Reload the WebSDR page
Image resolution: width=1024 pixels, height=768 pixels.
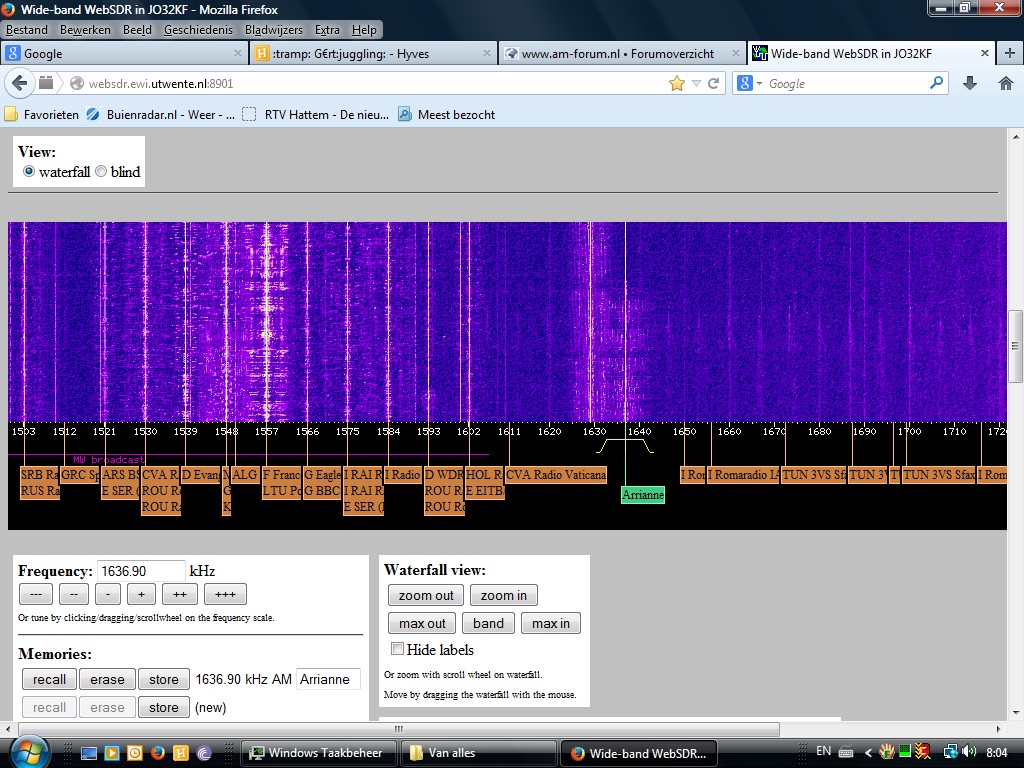[714, 84]
